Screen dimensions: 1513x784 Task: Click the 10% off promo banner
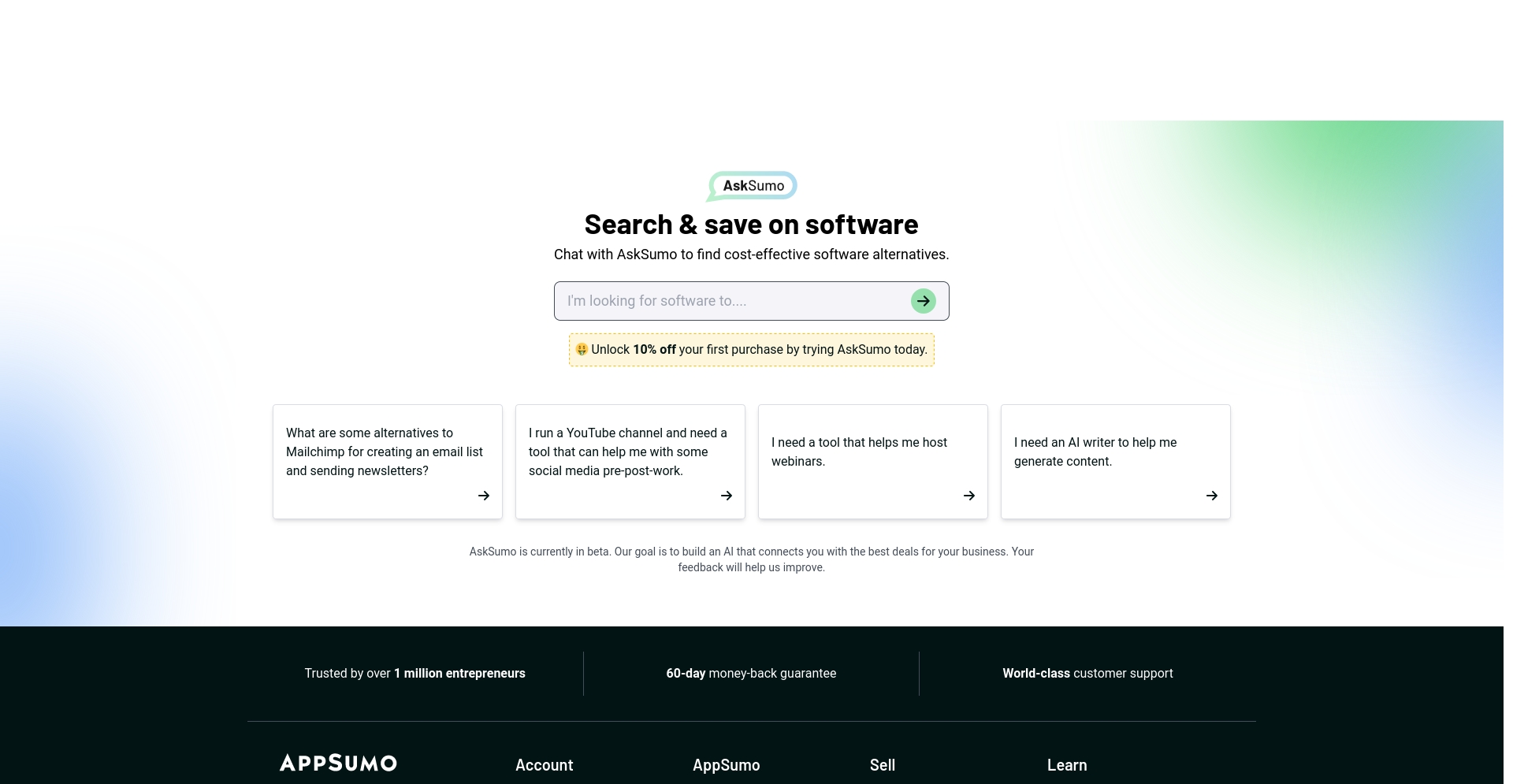click(x=752, y=350)
